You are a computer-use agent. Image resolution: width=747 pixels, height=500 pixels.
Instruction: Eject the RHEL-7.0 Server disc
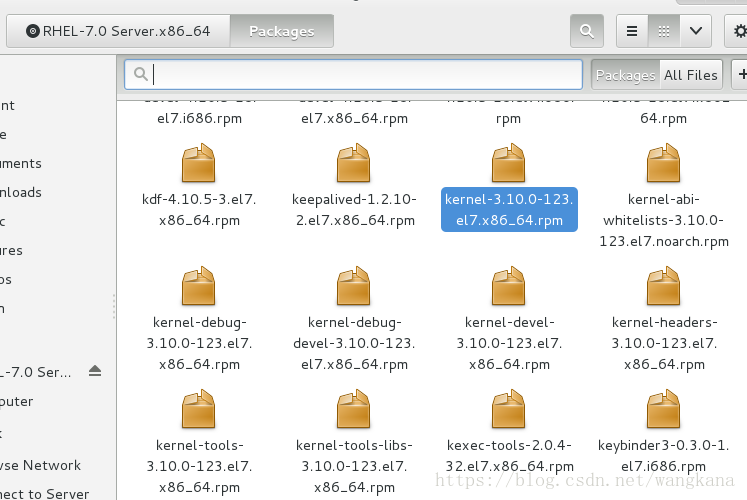coord(95,371)
